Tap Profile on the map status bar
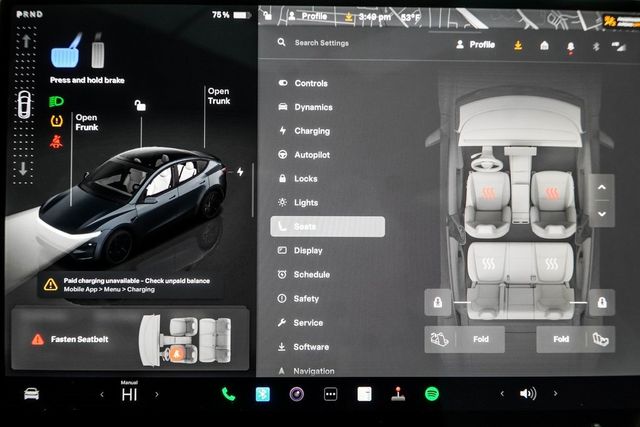Screen dimensions: 640x427 pos(308,16)
